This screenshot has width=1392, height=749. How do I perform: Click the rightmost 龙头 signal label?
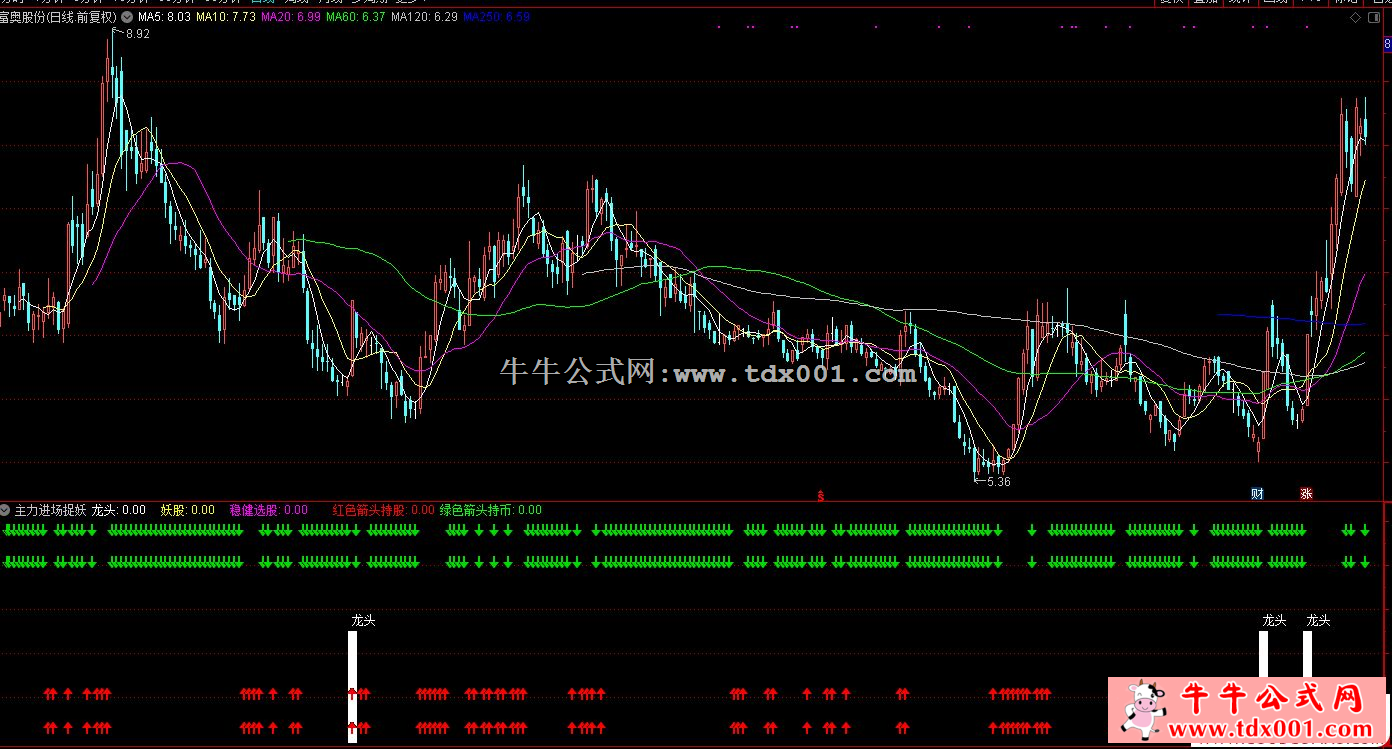tap(1318, 620)
